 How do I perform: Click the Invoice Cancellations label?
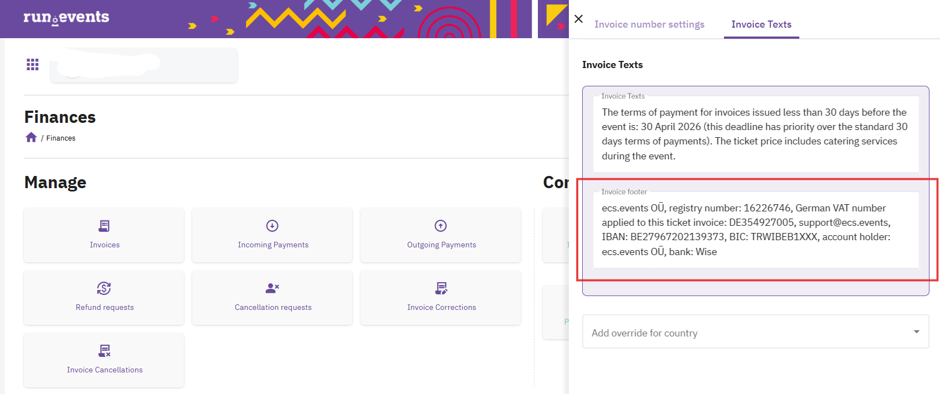click(x=104, y=369)
